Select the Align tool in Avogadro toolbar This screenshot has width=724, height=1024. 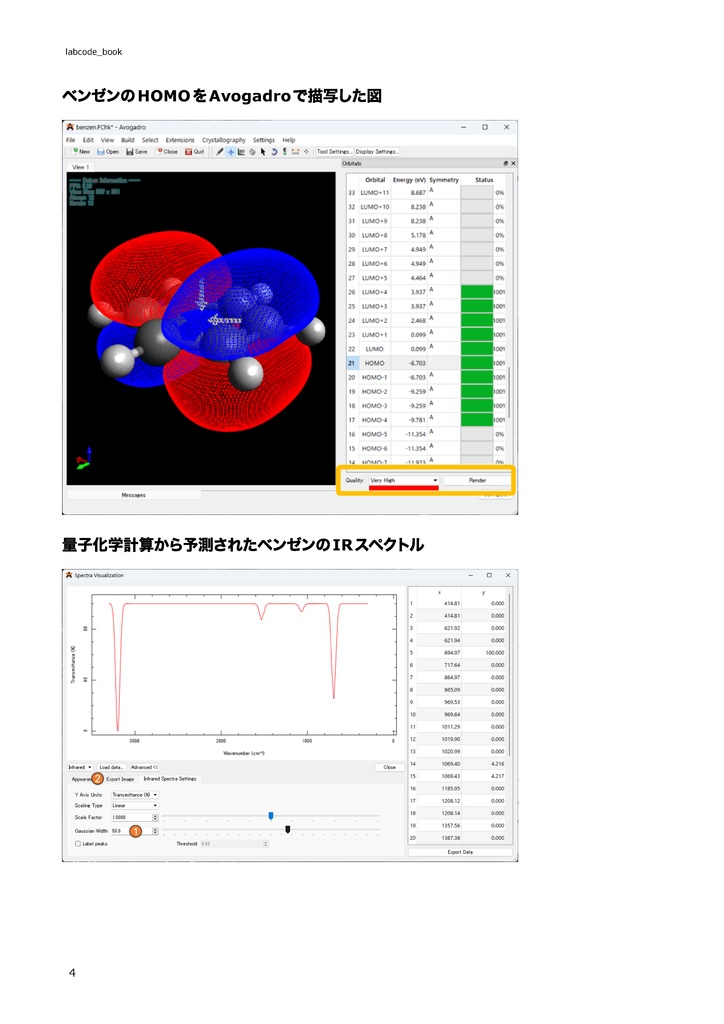(306, 152)
